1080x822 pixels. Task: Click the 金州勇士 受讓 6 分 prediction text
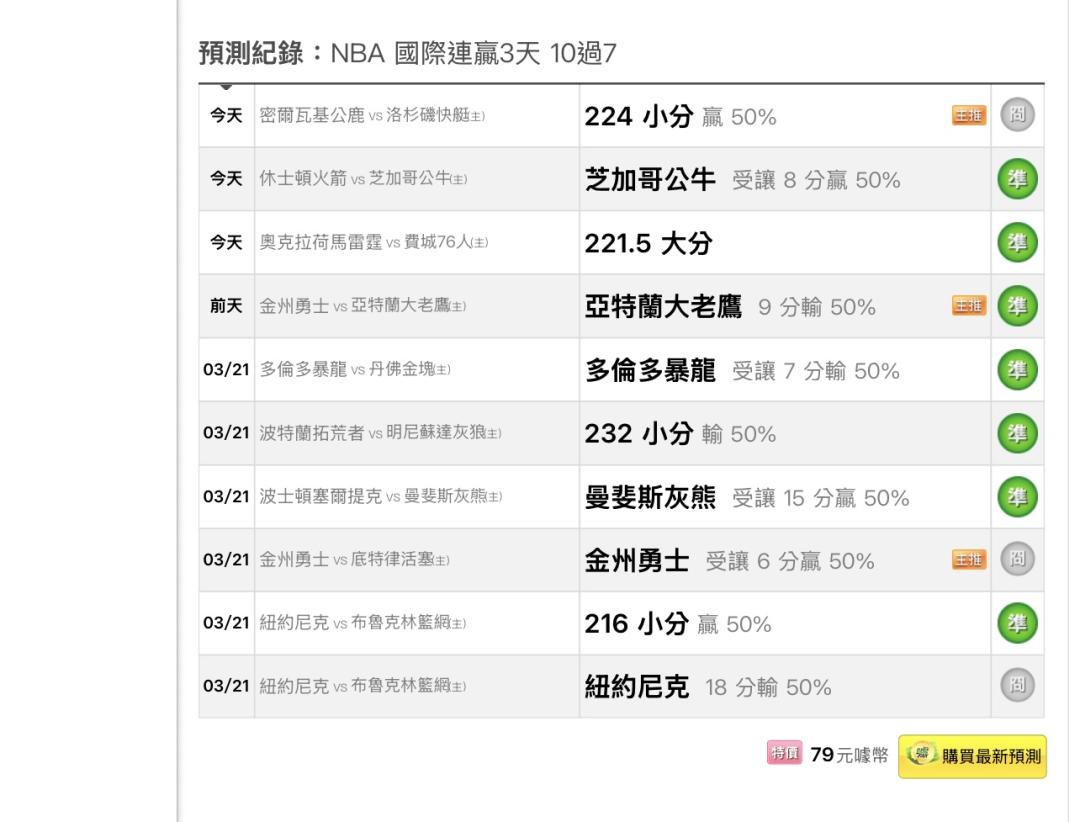pyautogui.click(x=729, y=561)
